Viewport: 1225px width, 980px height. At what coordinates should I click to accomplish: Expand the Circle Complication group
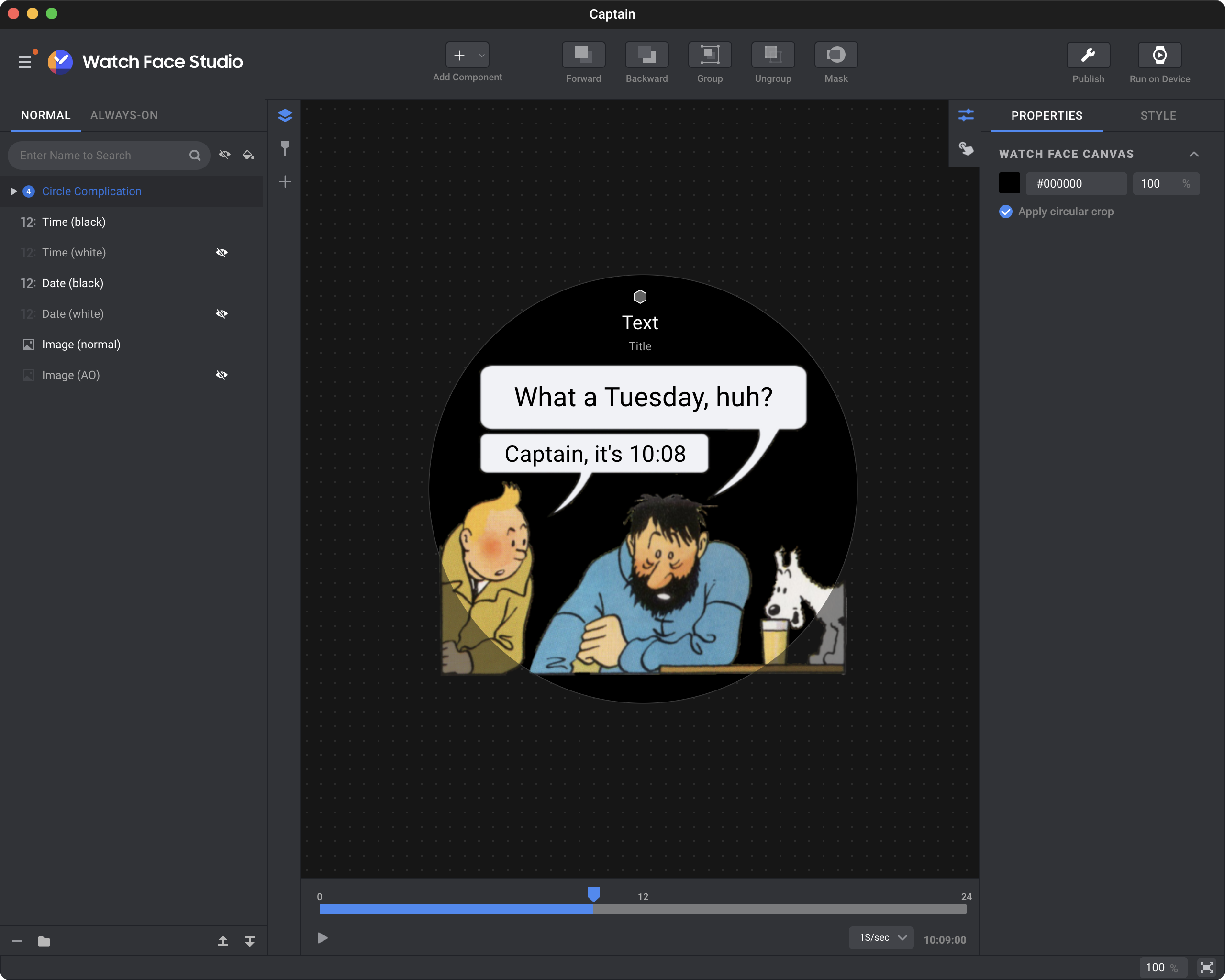(13, 191)
